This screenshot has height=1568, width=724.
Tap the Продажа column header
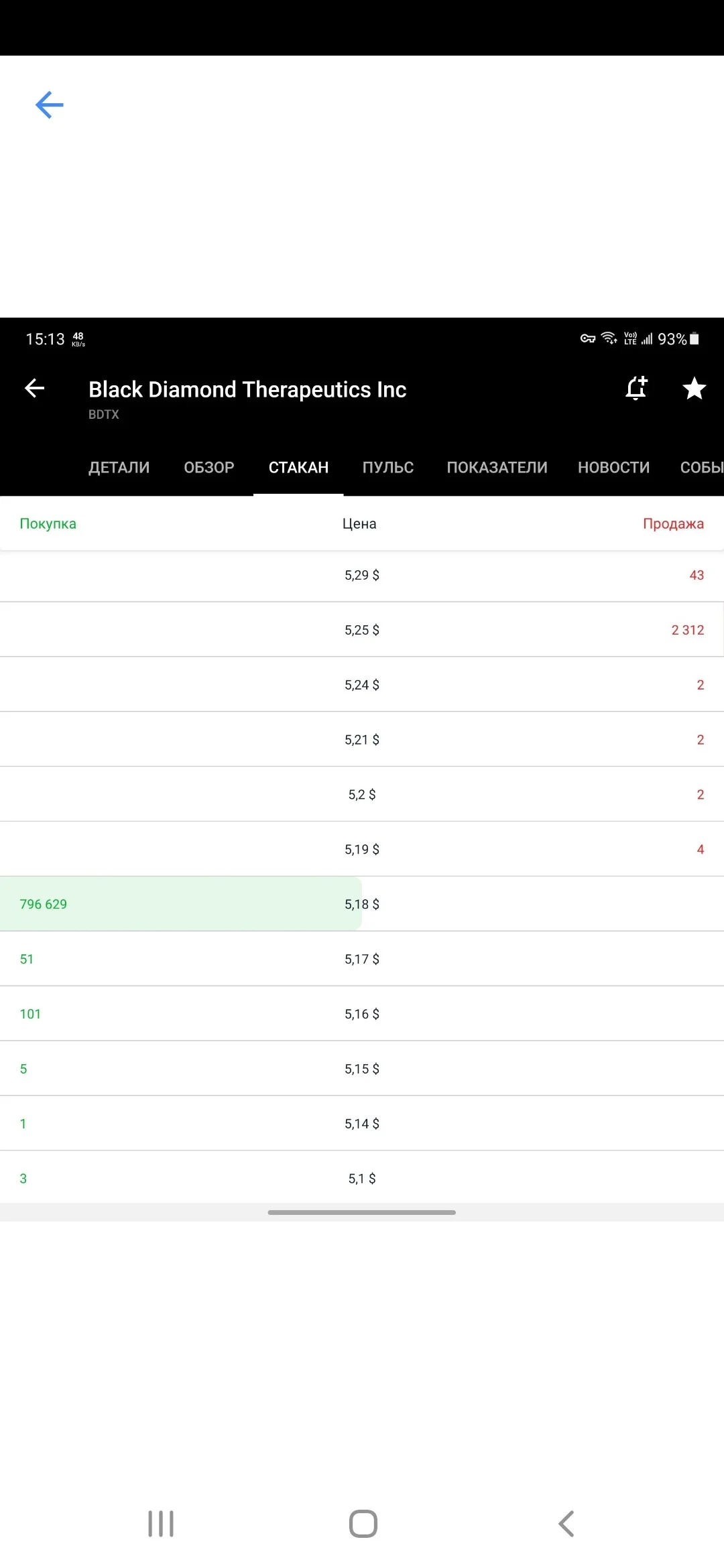[x=673, y=523]
